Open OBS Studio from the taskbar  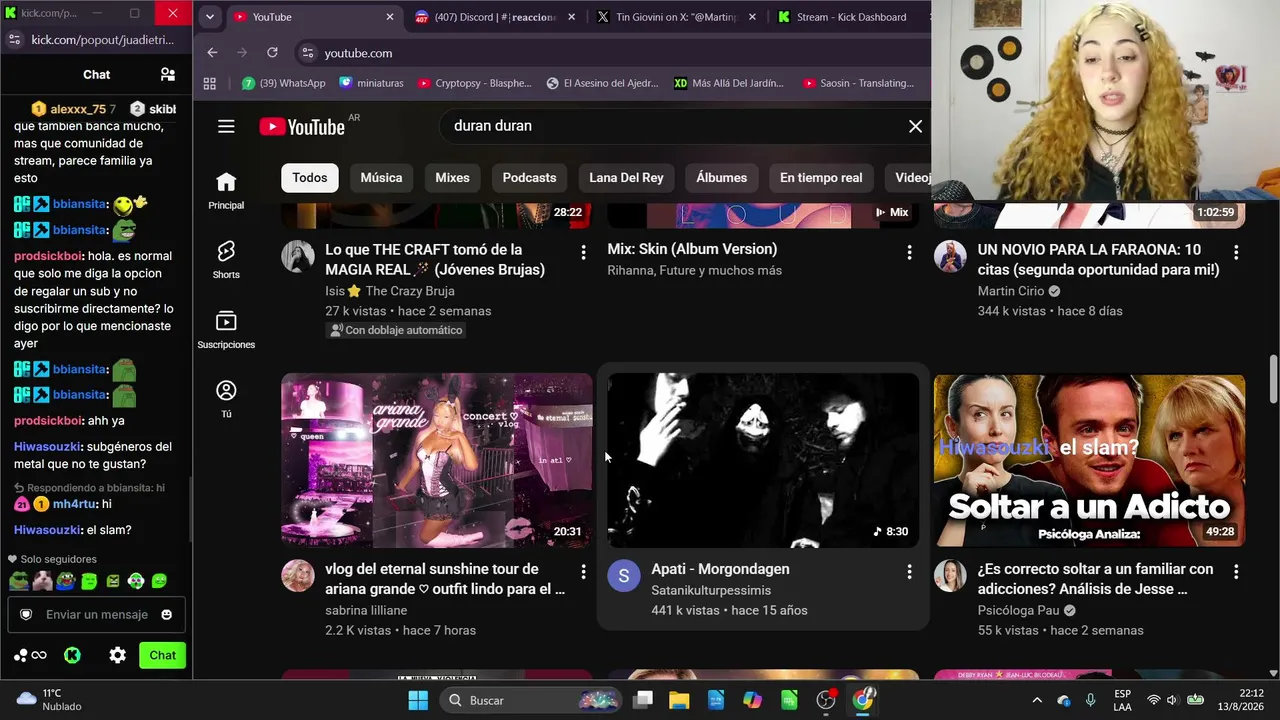826,700
